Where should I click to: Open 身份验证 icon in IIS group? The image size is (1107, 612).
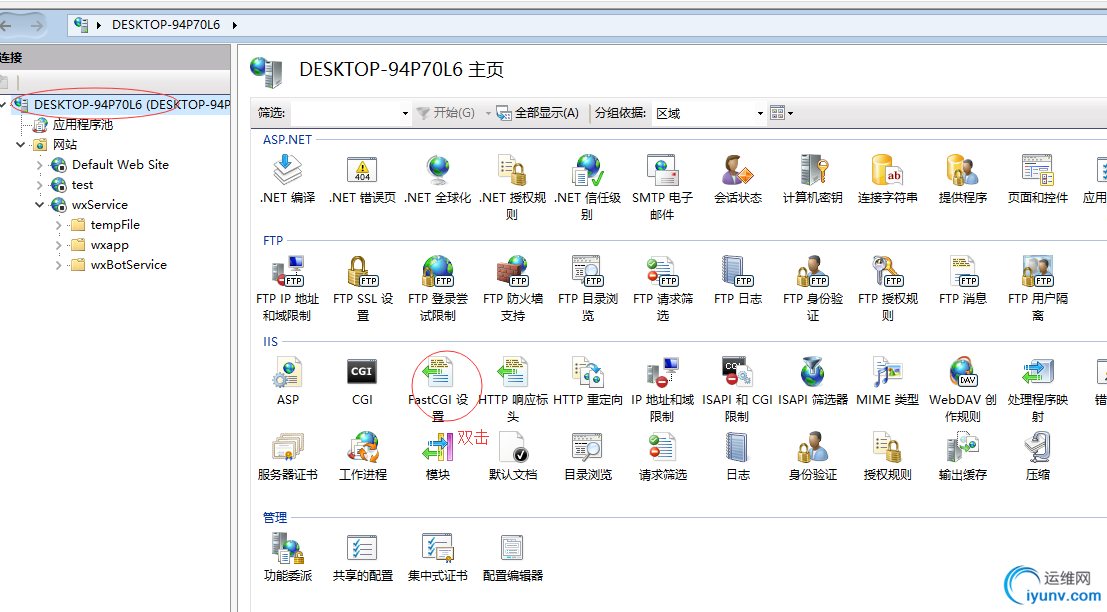[813, 448]
